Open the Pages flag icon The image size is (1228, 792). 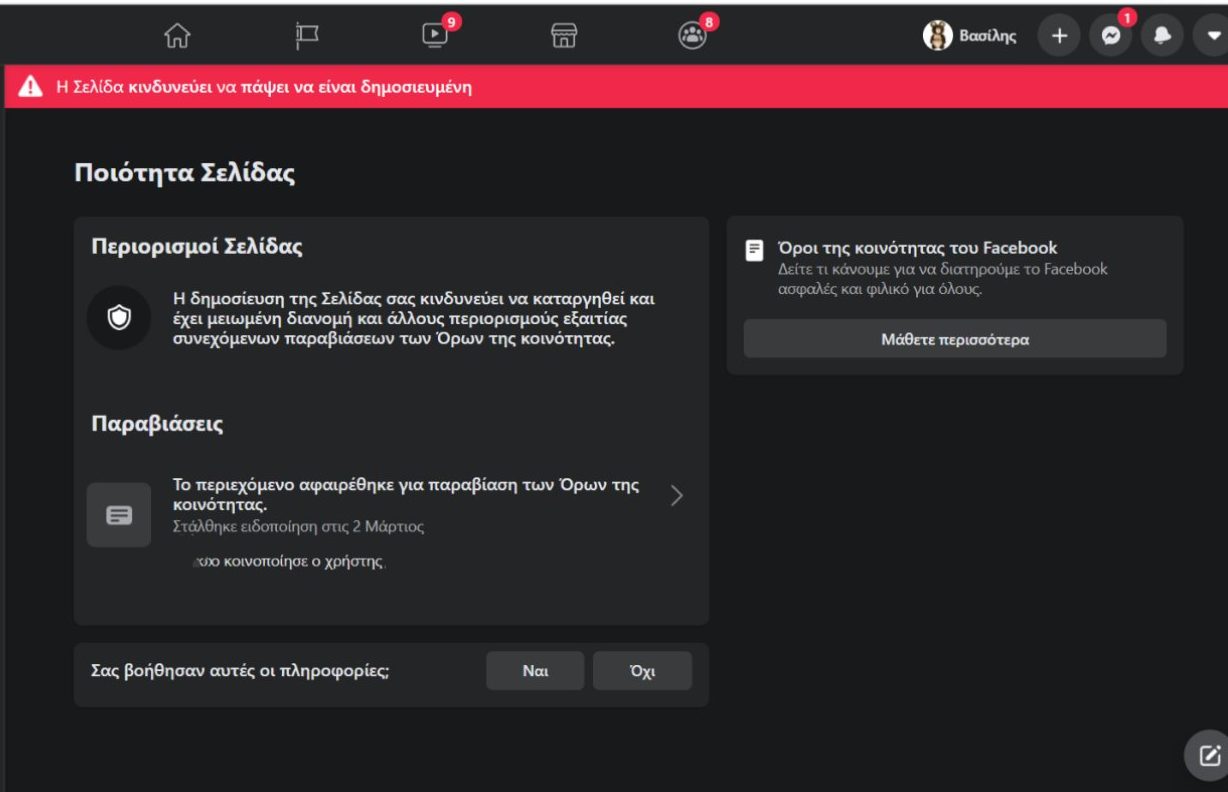(x=306, y=36)
